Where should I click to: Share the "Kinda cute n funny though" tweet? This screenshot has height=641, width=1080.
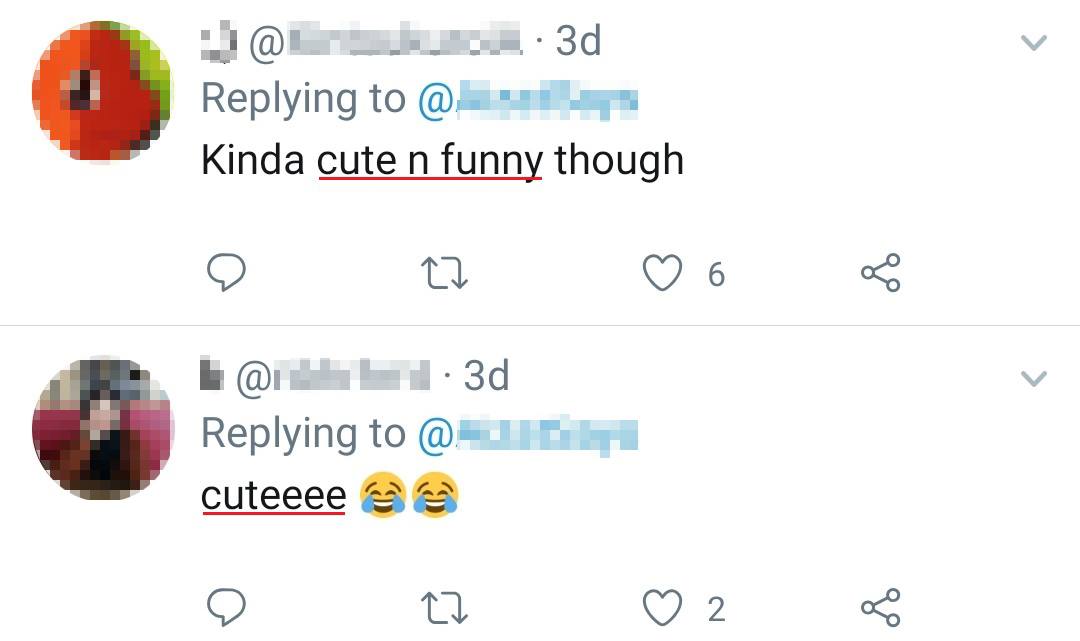click(880, 272)
